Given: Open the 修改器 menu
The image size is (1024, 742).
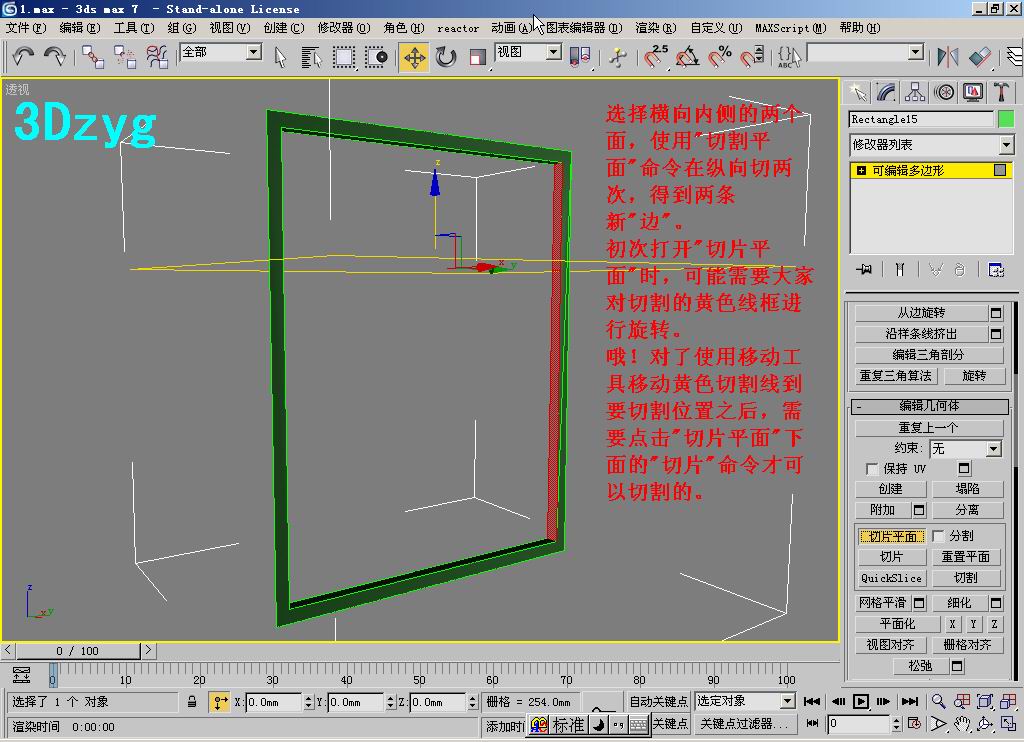Looking at the screenshot, I should point(343,28).
